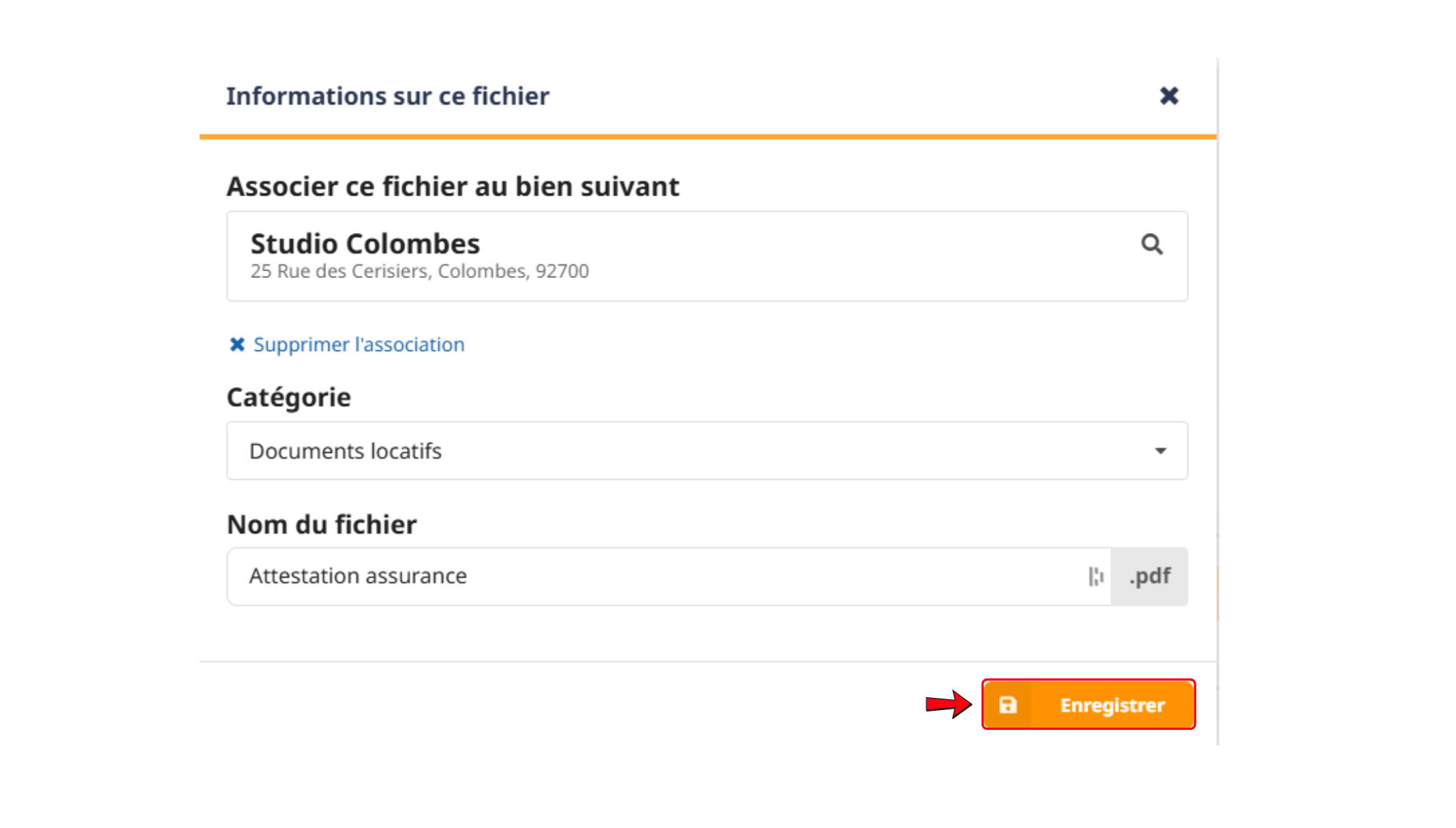The image size is (1456, 828).
Task: Click the 25 Rue des Cerisiers address
Action: (419, 271)
